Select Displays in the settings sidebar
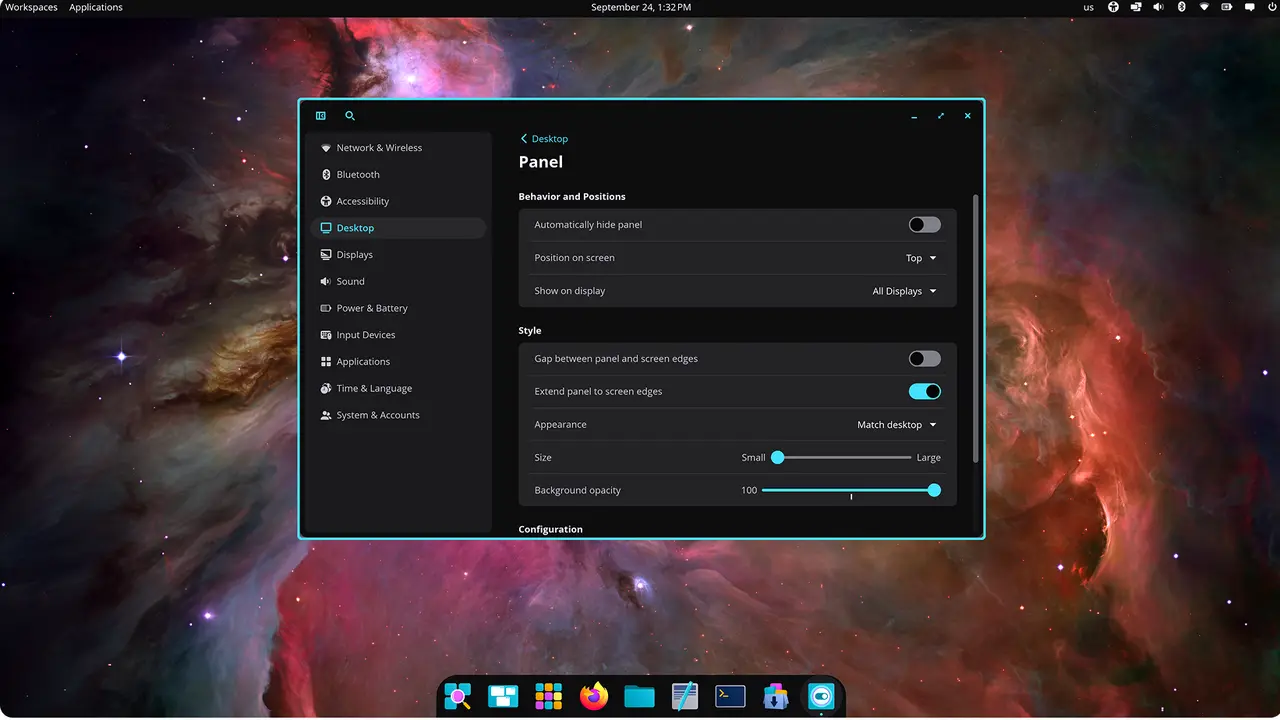 click(x=354, y=255)
